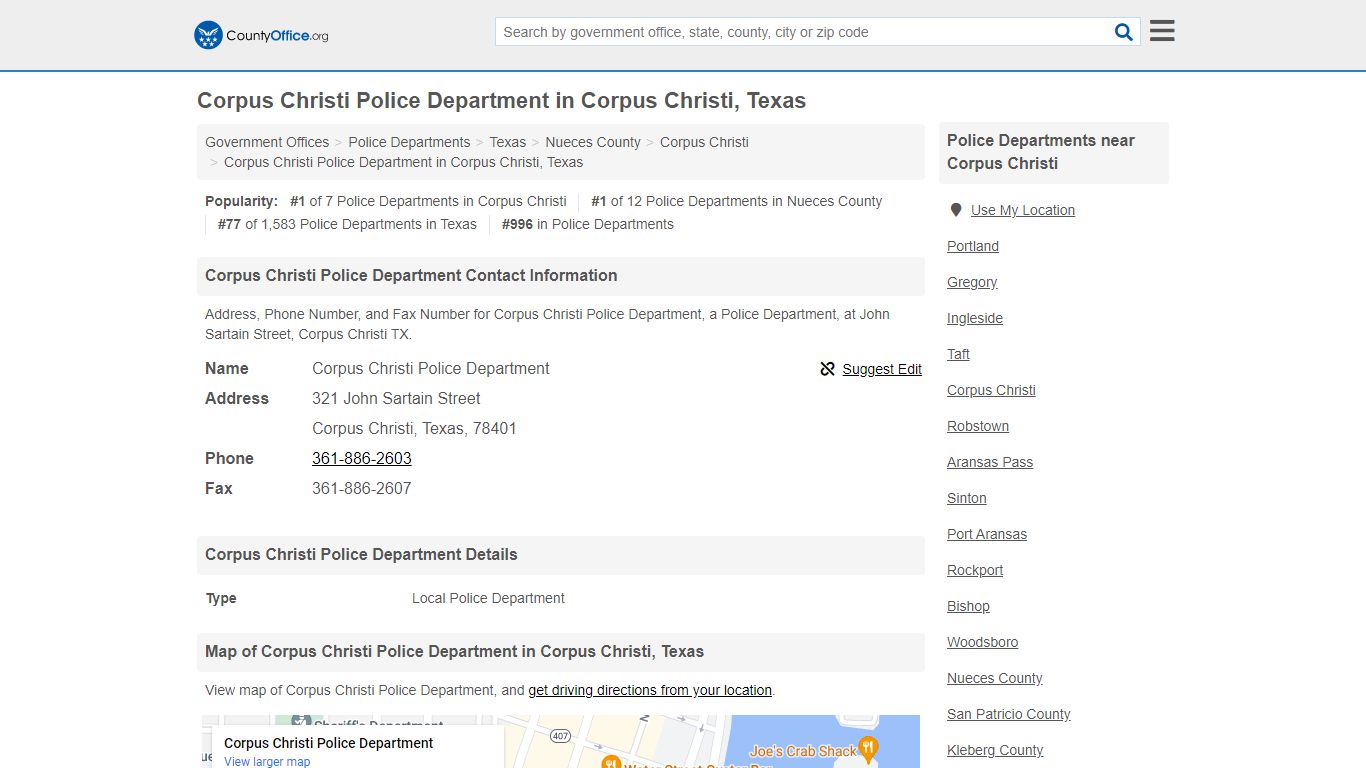Image resolution: width=1366 pixels, height=768 pixels.
Task: Click the search magnifier icon
Action: [1124, 32]
